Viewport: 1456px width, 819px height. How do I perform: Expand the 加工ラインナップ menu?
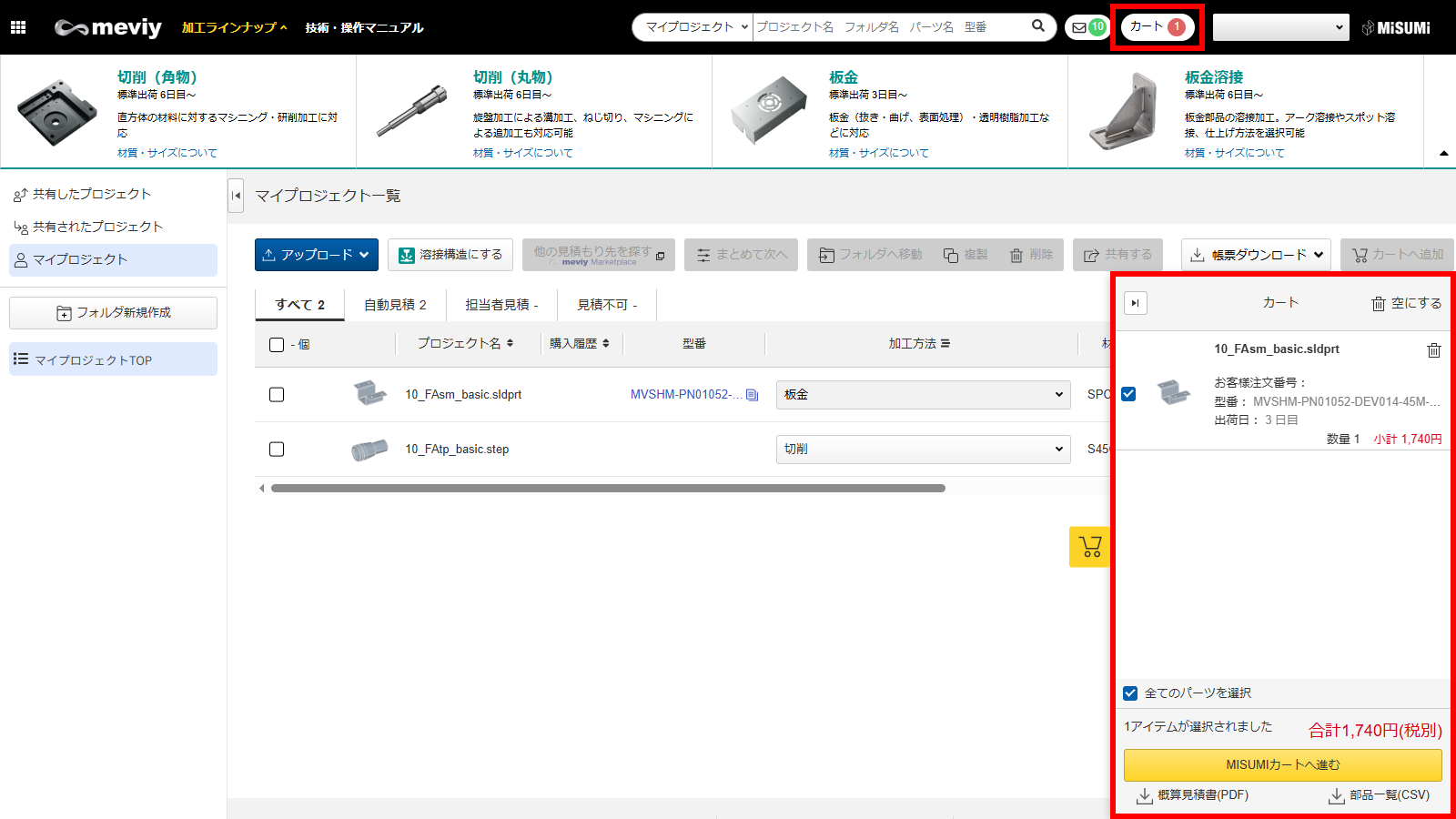234,27
